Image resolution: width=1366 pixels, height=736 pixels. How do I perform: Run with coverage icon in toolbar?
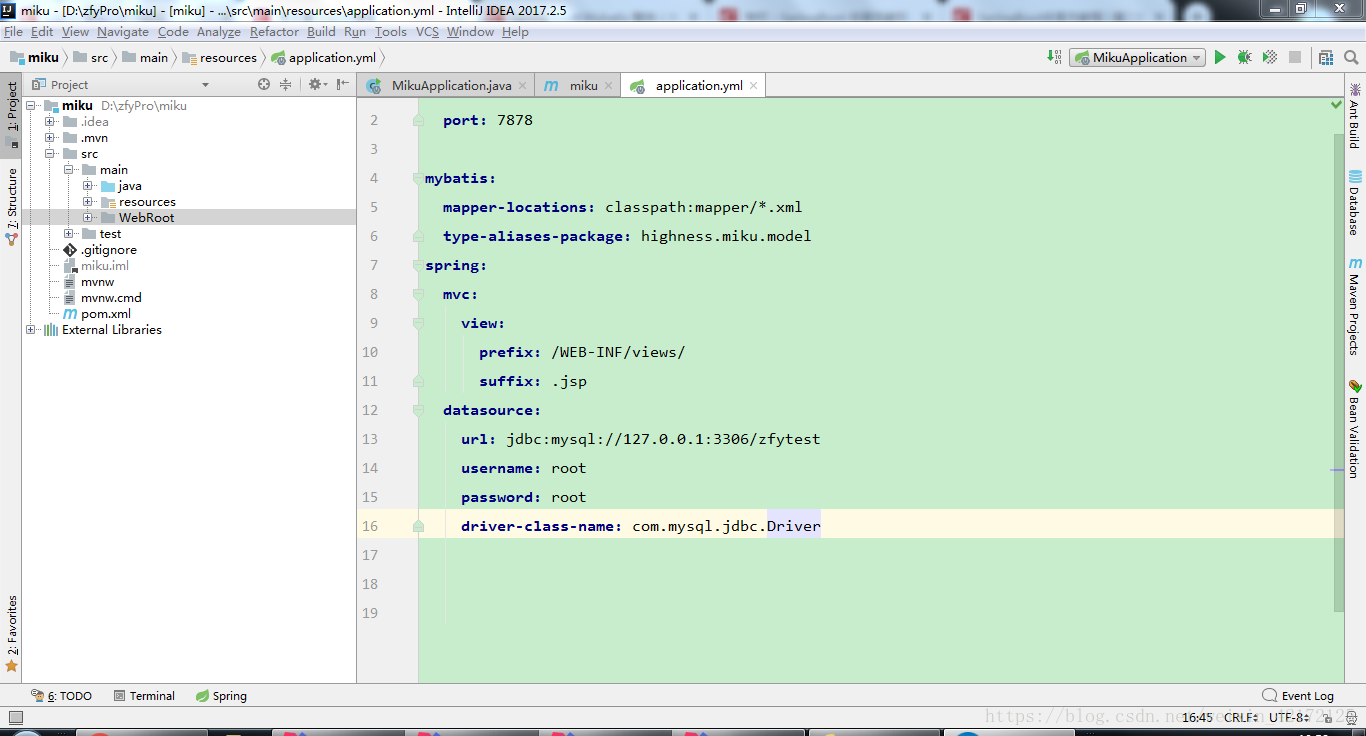[x=1269, y=58]
